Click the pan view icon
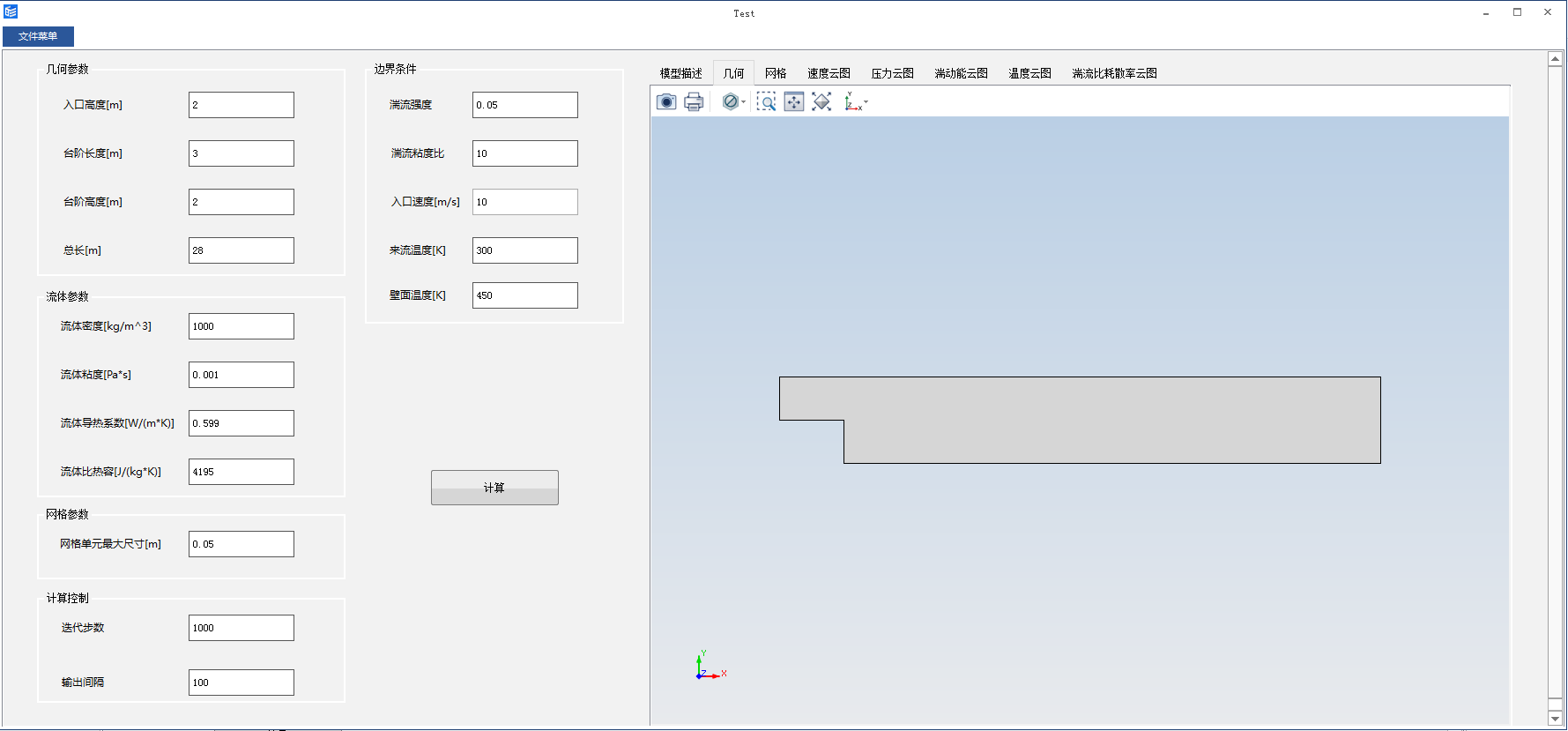Screen dimensions: 1568x731 (x=794, y=102)
